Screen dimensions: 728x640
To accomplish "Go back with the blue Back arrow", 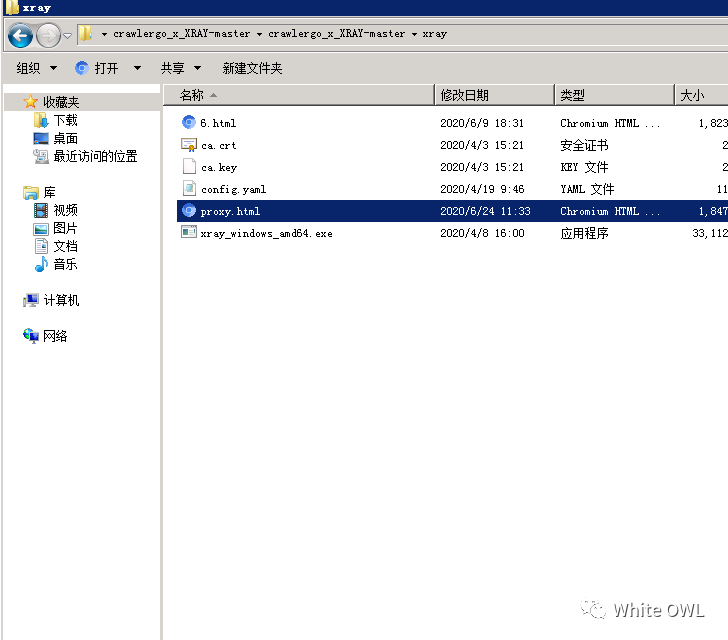I will 20,35.
